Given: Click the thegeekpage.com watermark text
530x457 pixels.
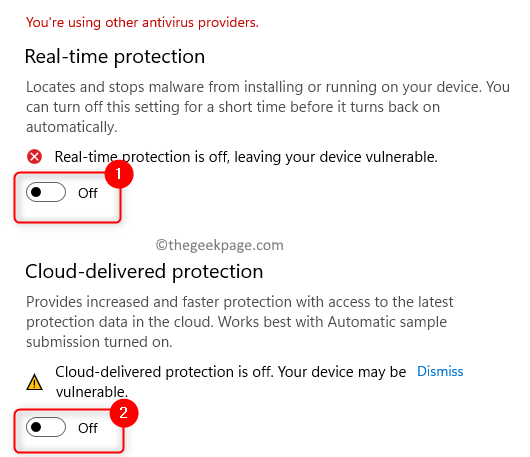Looking at the screenshot, I should (x=220, y=245).
